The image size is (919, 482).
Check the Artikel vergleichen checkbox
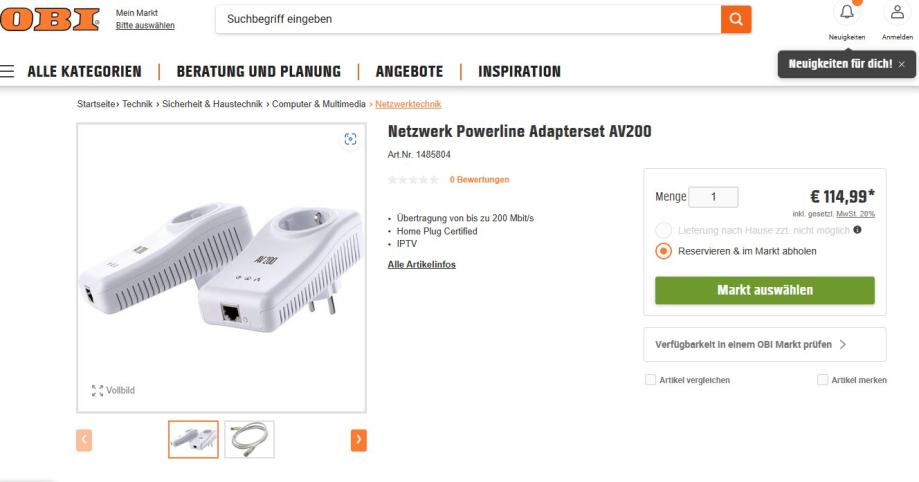[x=651, y=380]
